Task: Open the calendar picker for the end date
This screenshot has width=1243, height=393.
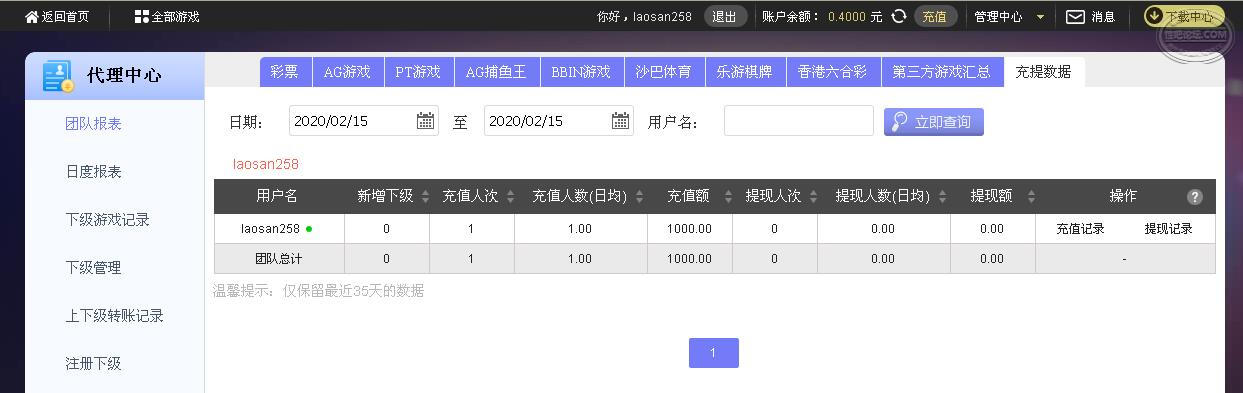Action: click(x=621, y=121)
